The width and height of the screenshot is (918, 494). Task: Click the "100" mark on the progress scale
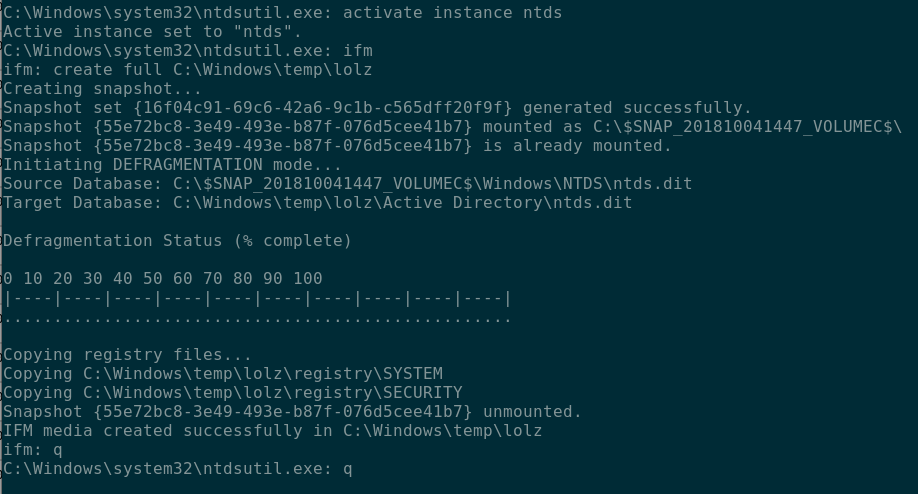(x=308, y=278)
